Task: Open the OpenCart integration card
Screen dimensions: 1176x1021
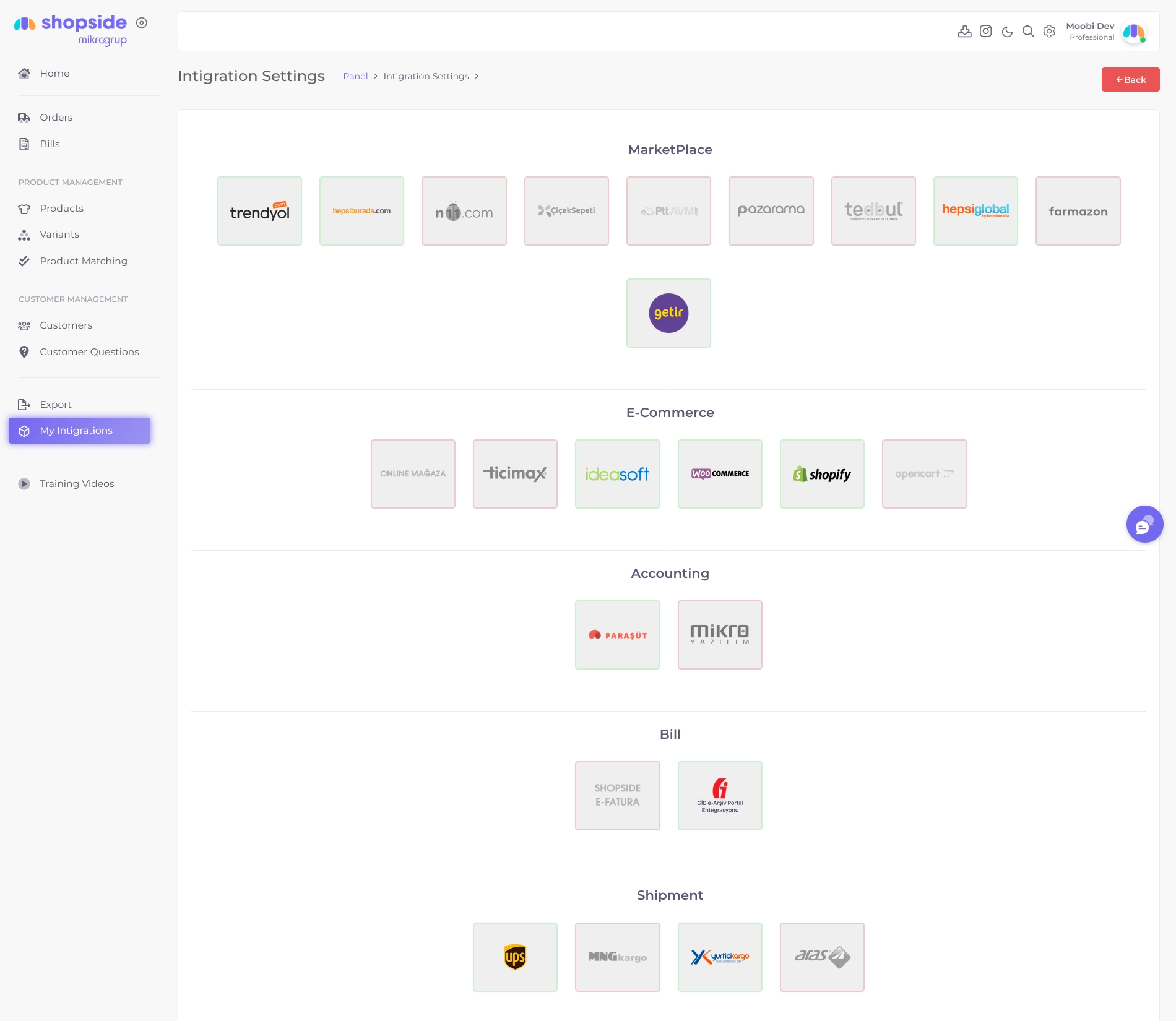Action: (925, 474)
